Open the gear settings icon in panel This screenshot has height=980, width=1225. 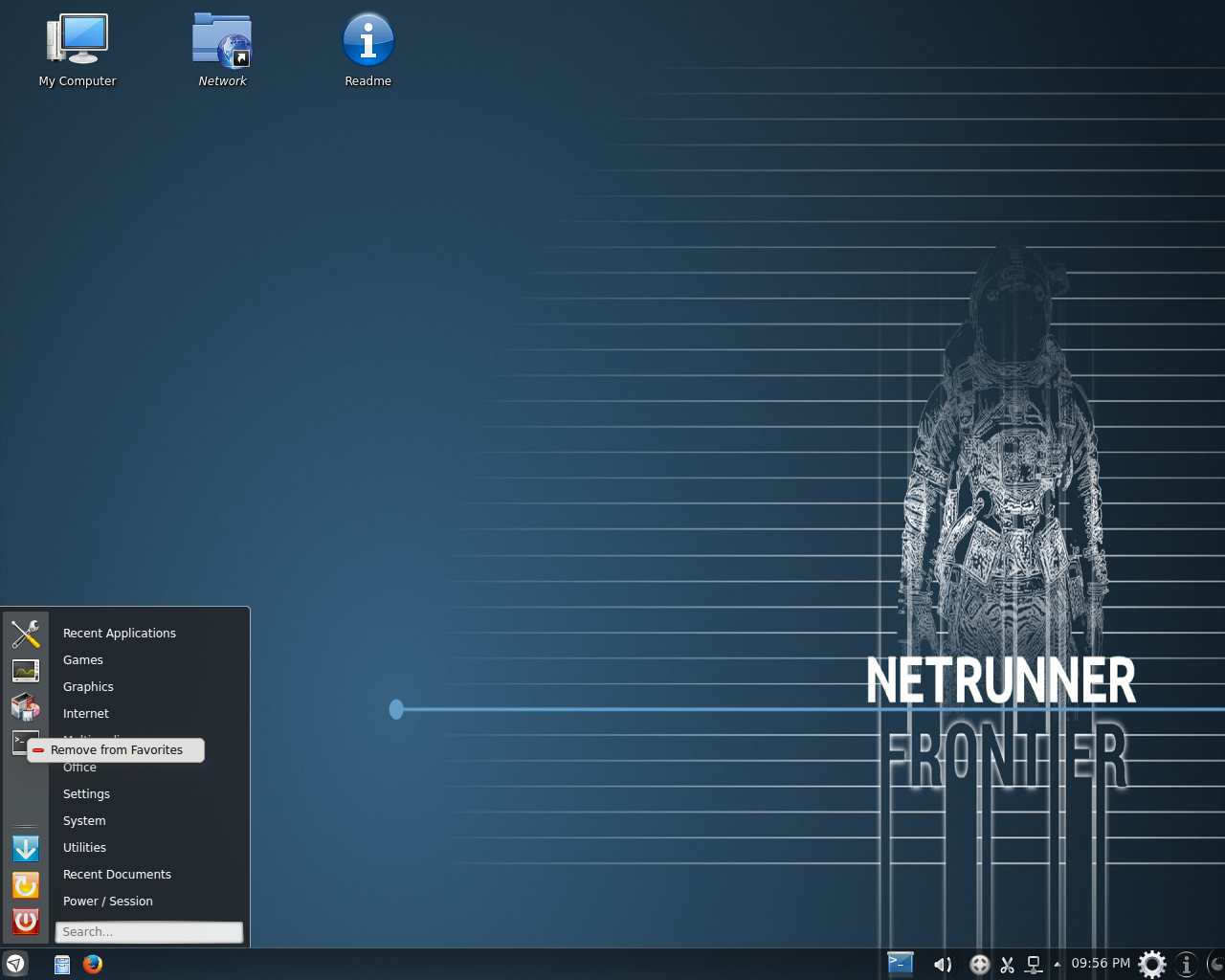coord(1152,964)
